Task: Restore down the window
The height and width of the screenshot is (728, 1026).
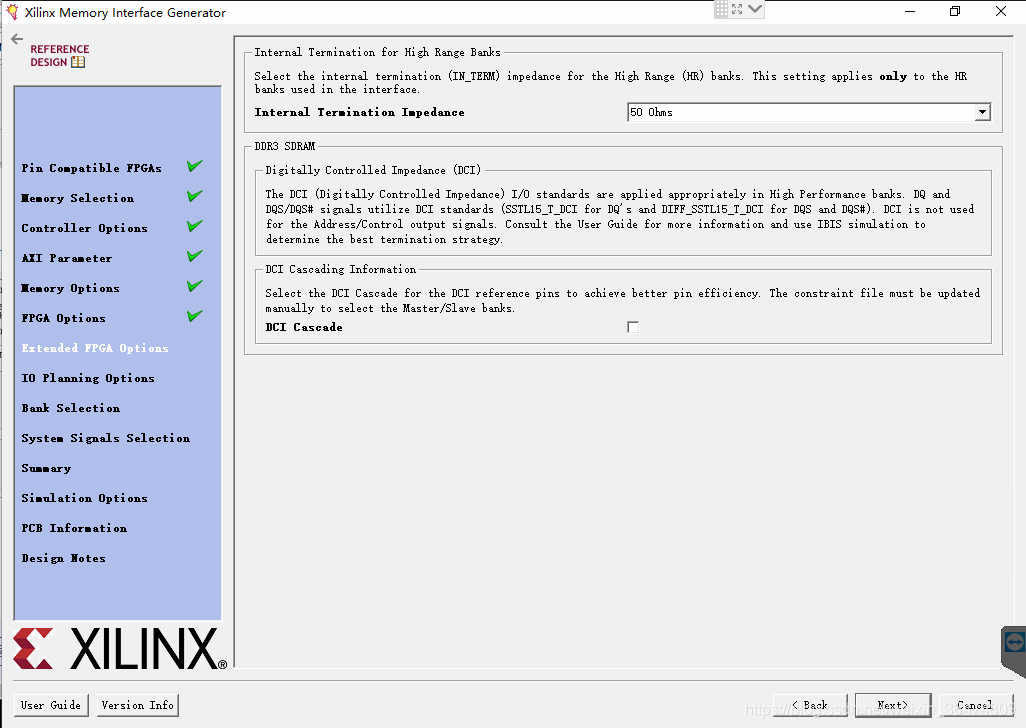Action: click(x=955, y=11)
